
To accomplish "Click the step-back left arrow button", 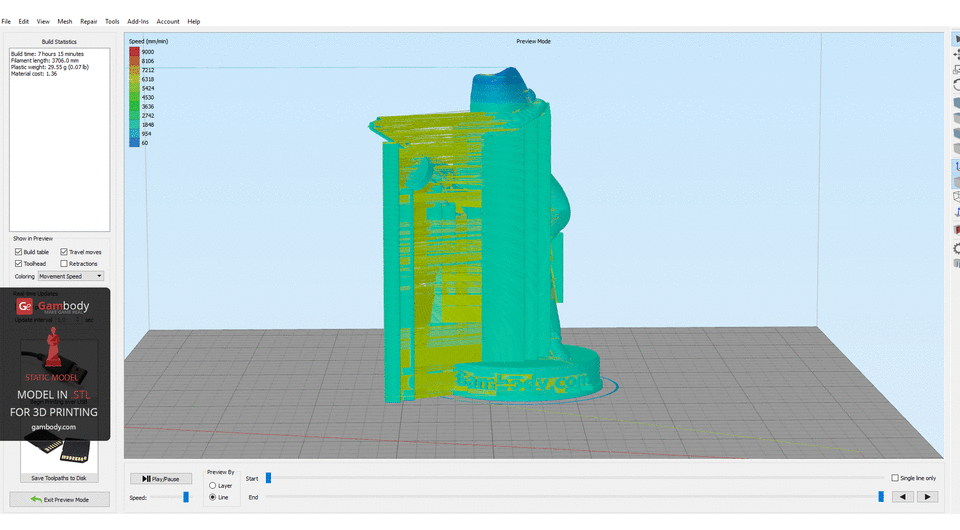I will click(902, 497).
